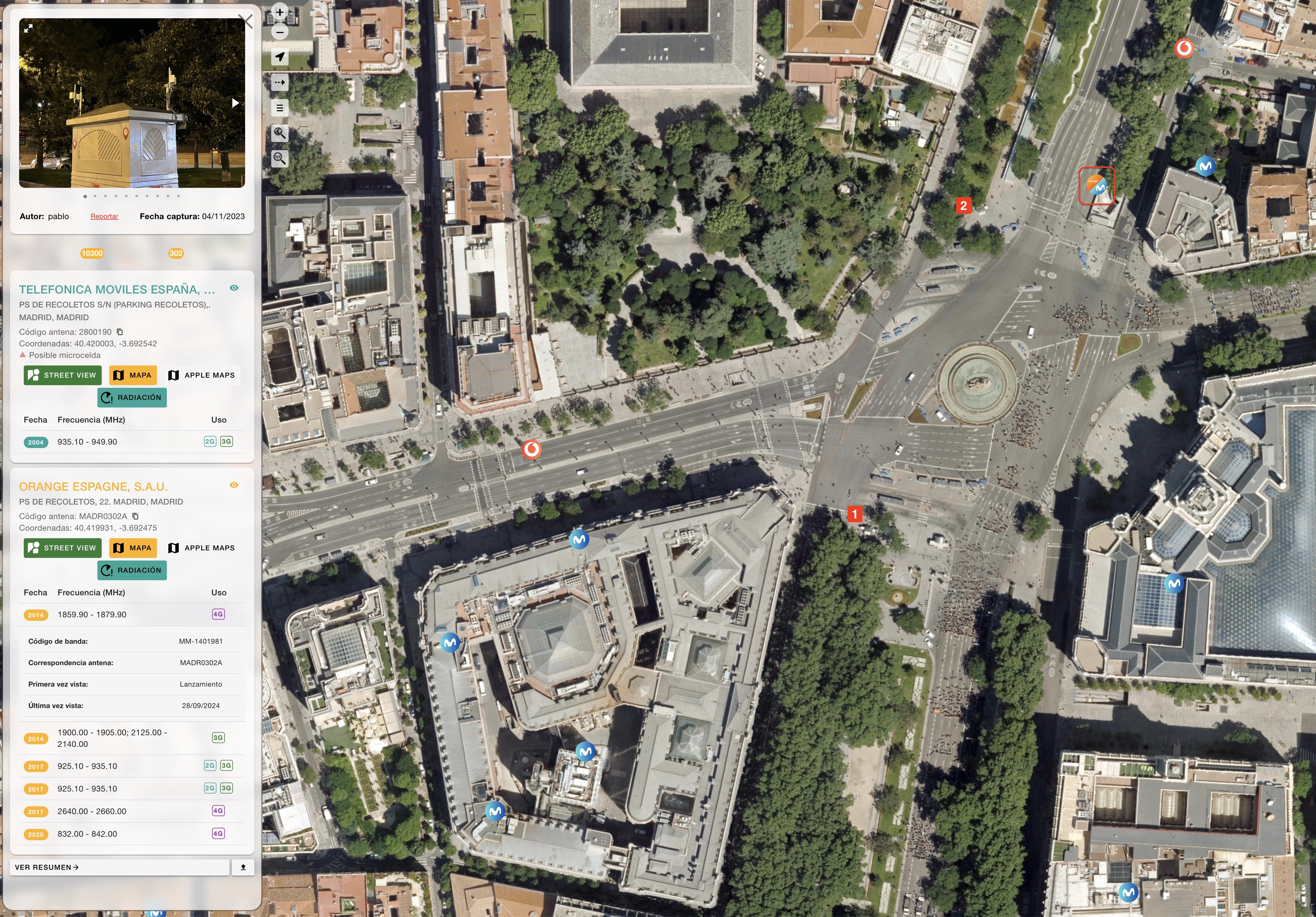Screen dimensions: 1316x917
Task: Open VER RESUMEN summary
Action: tap(119, 867)
